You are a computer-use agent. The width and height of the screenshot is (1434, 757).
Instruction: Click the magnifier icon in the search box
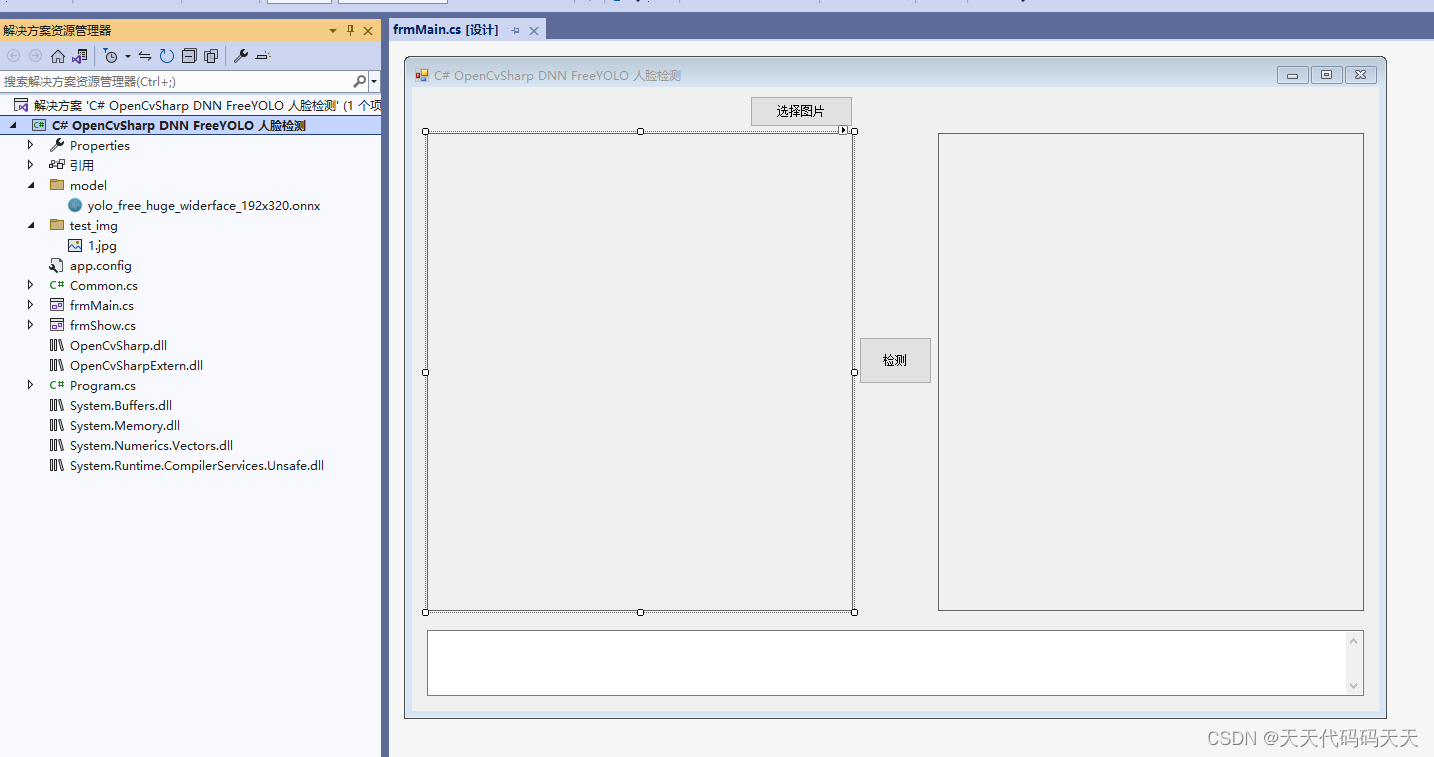pos(357,81)
